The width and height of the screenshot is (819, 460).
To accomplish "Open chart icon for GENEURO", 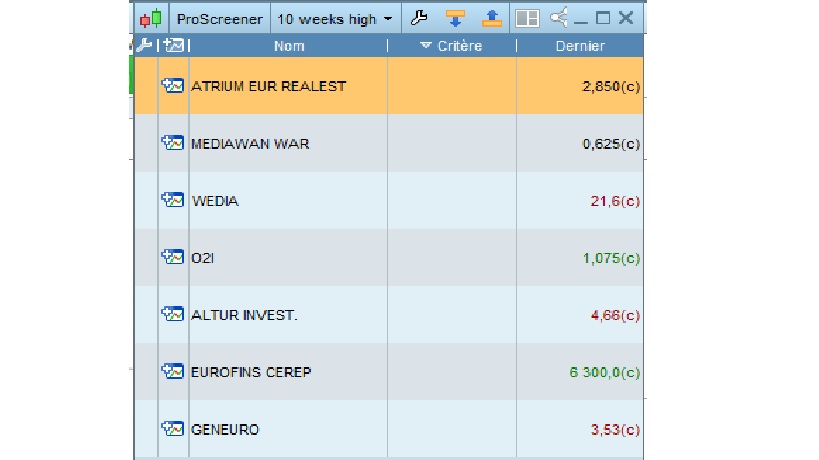I will click(x=172, y=429).
